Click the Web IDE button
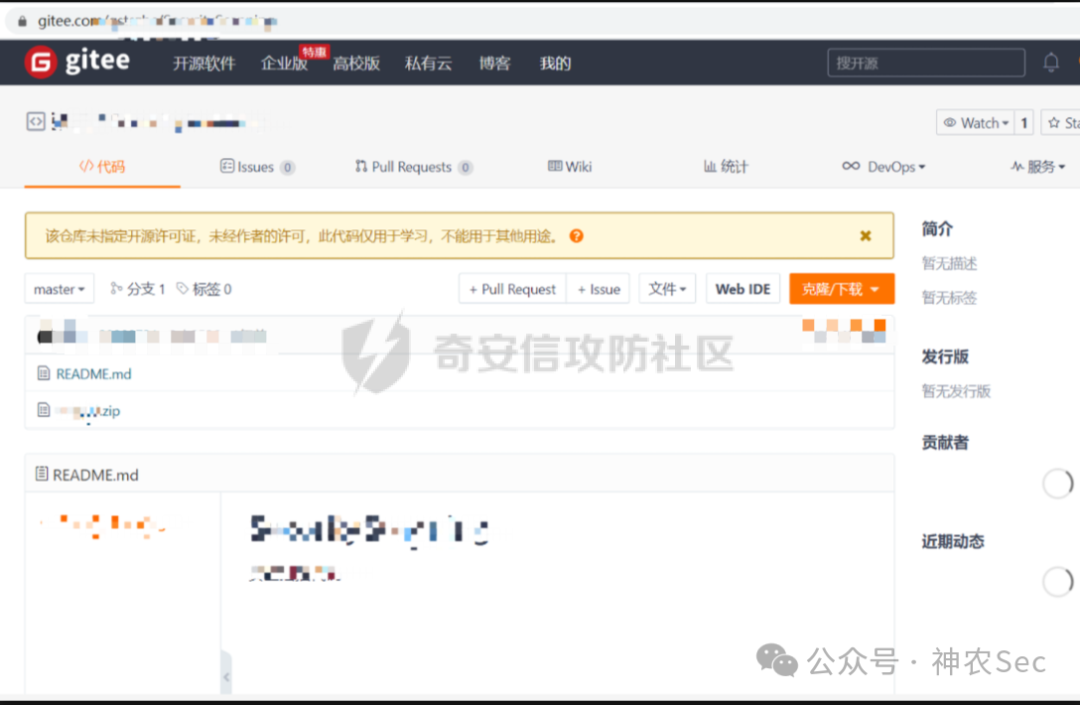 click(743, 288)
